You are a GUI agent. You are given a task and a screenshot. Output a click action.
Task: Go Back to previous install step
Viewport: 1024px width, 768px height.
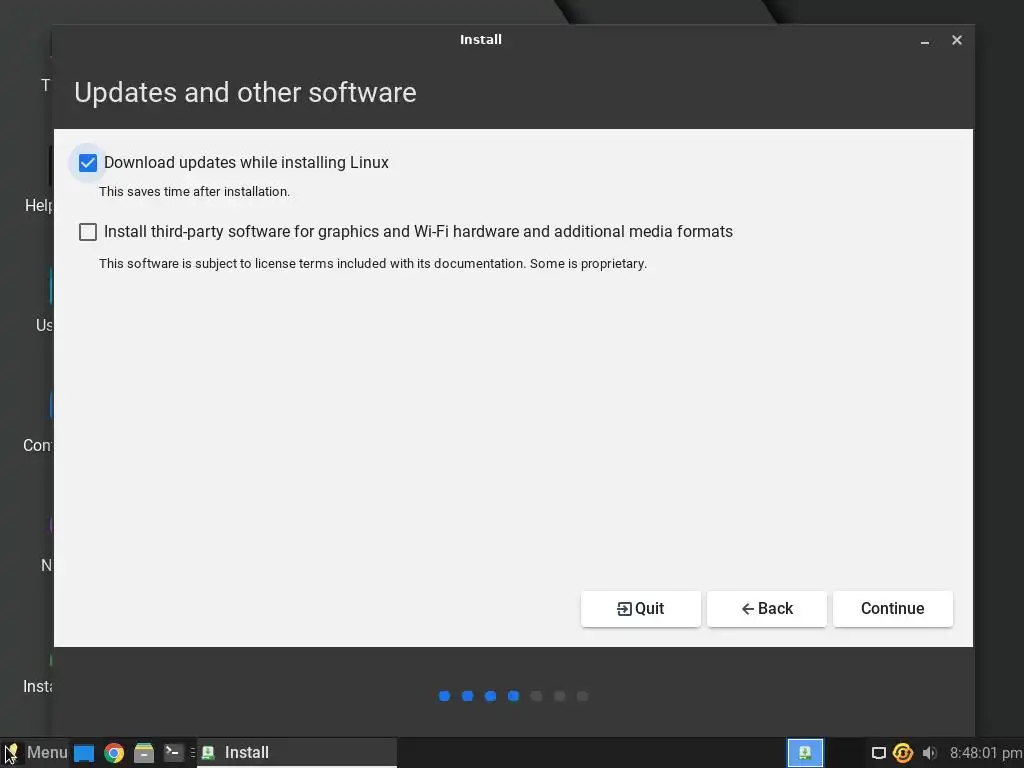pyautogui.click(x=767, y=609)
